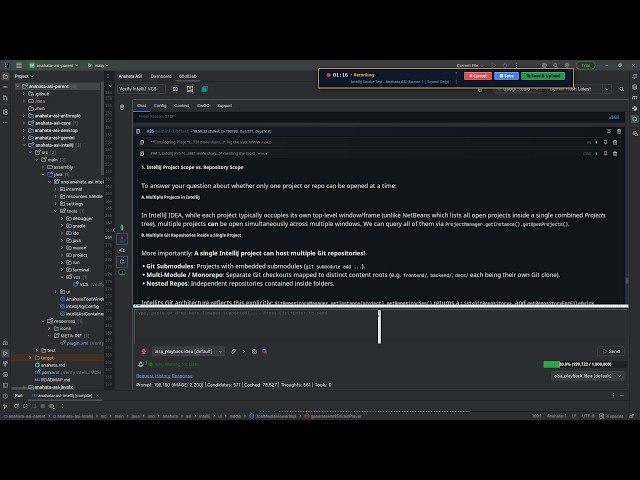Open the Run tool window from left sidebar
Viewport: 640px width, 480px height.
tap(5, 353)
